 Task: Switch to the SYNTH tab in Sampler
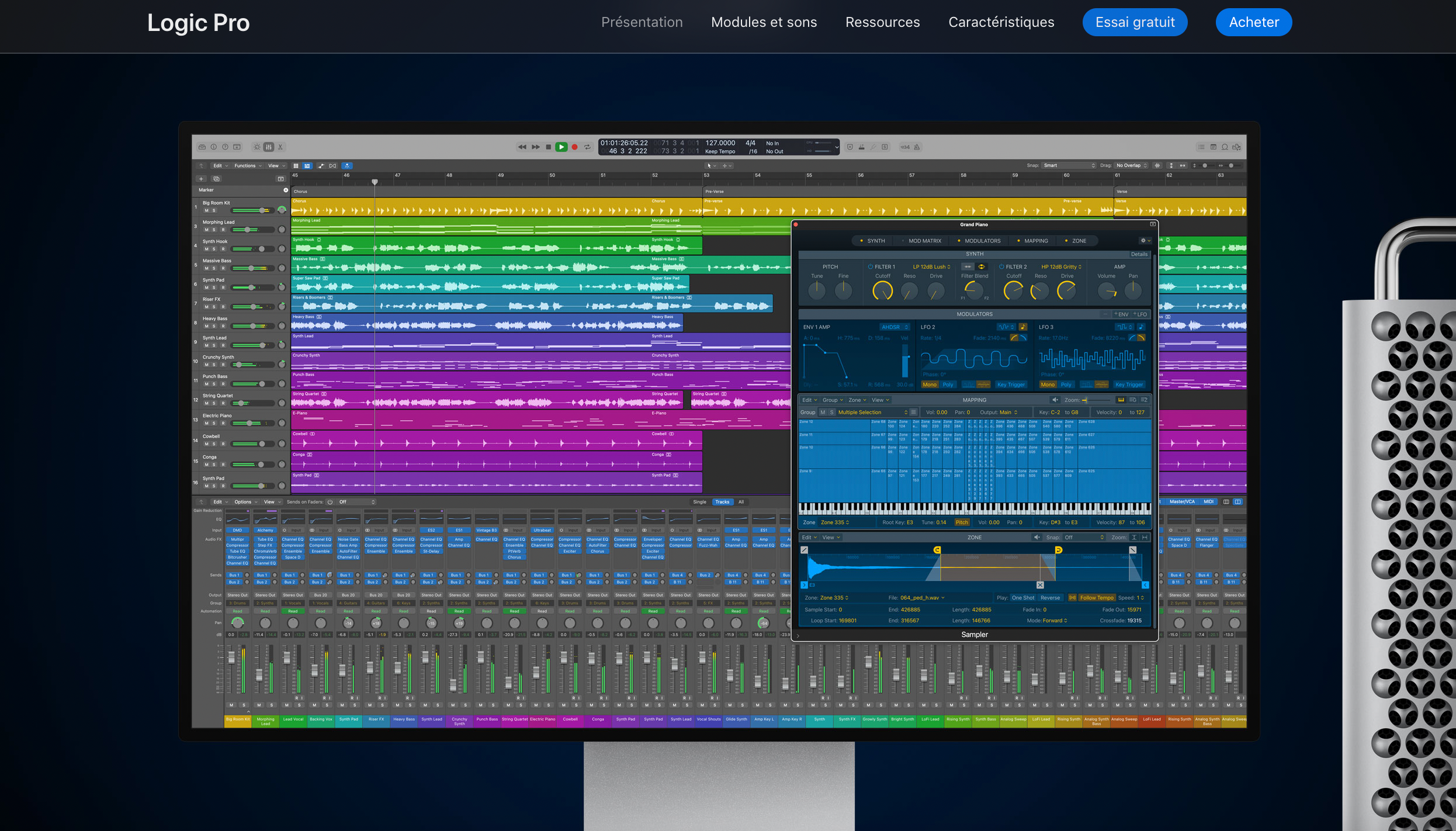point(872,241)
